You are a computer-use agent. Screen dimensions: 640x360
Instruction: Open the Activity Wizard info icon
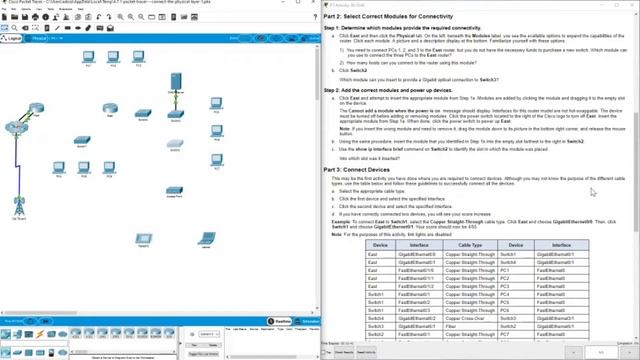tap(45, 17)
